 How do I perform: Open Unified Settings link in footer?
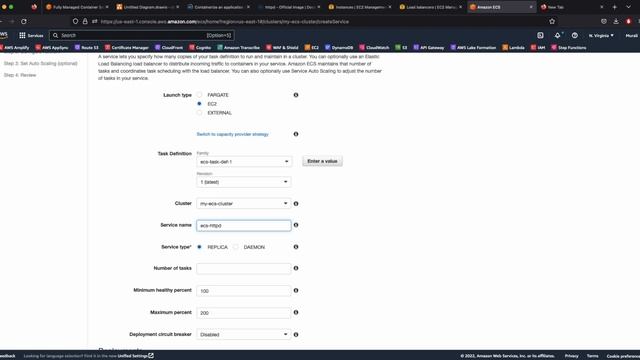(x=135, y=356)
